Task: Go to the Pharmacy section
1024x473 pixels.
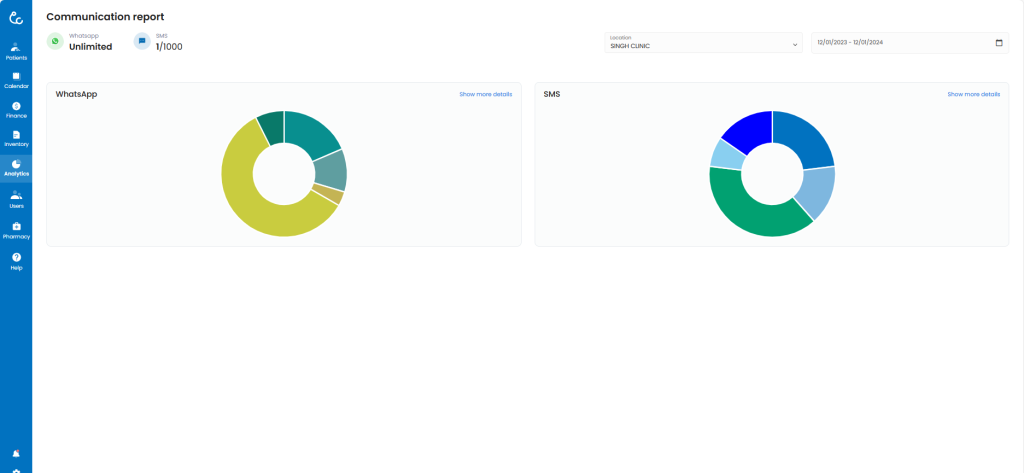Action: (16, 231)
